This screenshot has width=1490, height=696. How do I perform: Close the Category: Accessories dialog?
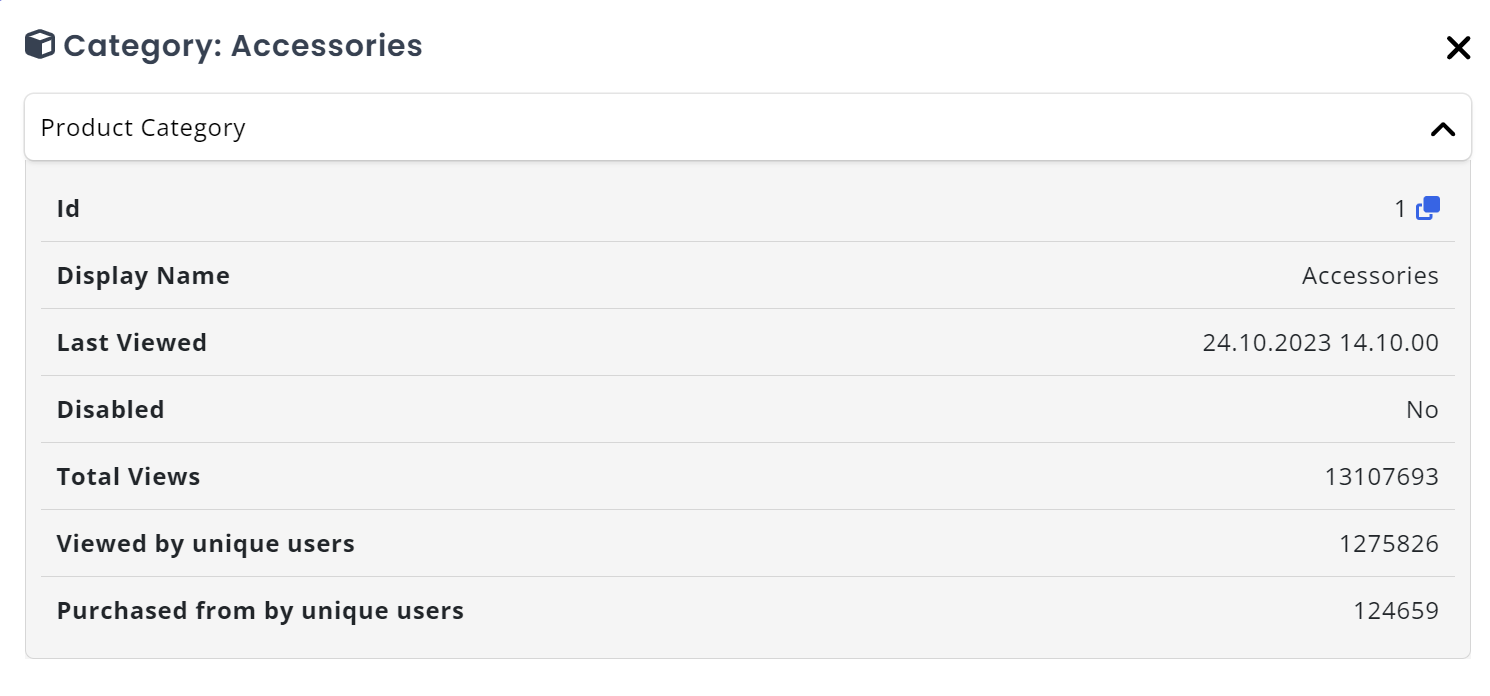coord(1458,47)
